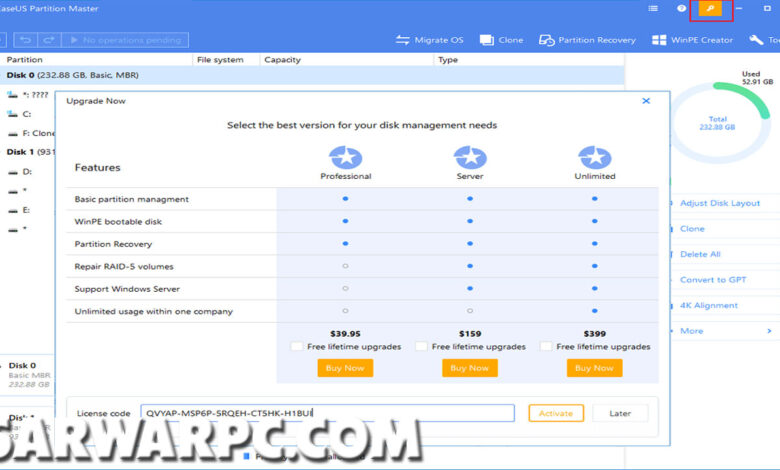Click 'Repair RAID-5 volumes' feature text
This screenshot has height=470, width=780.
tap(124, 267)
